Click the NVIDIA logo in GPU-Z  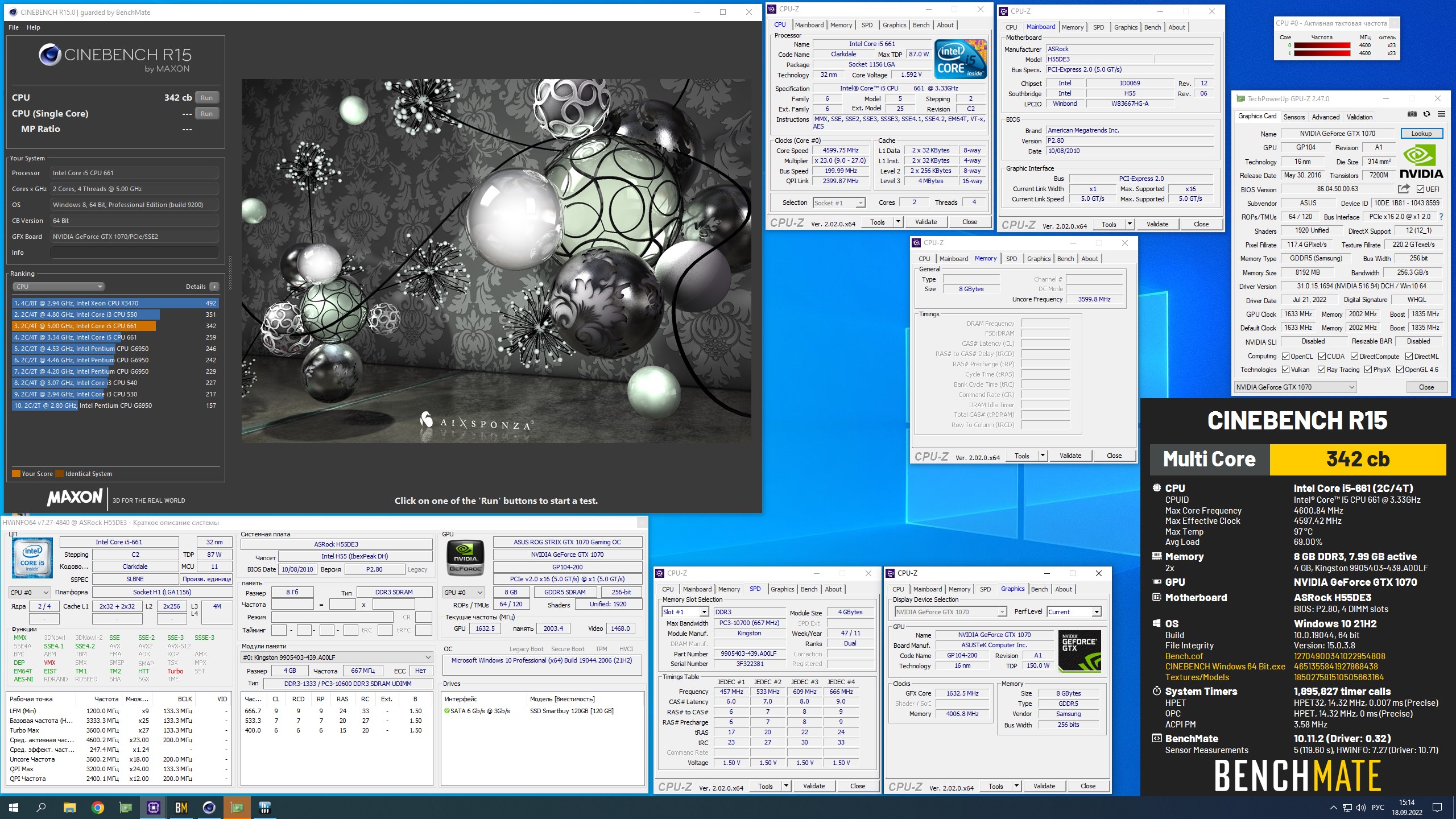tap(1421, 162)
